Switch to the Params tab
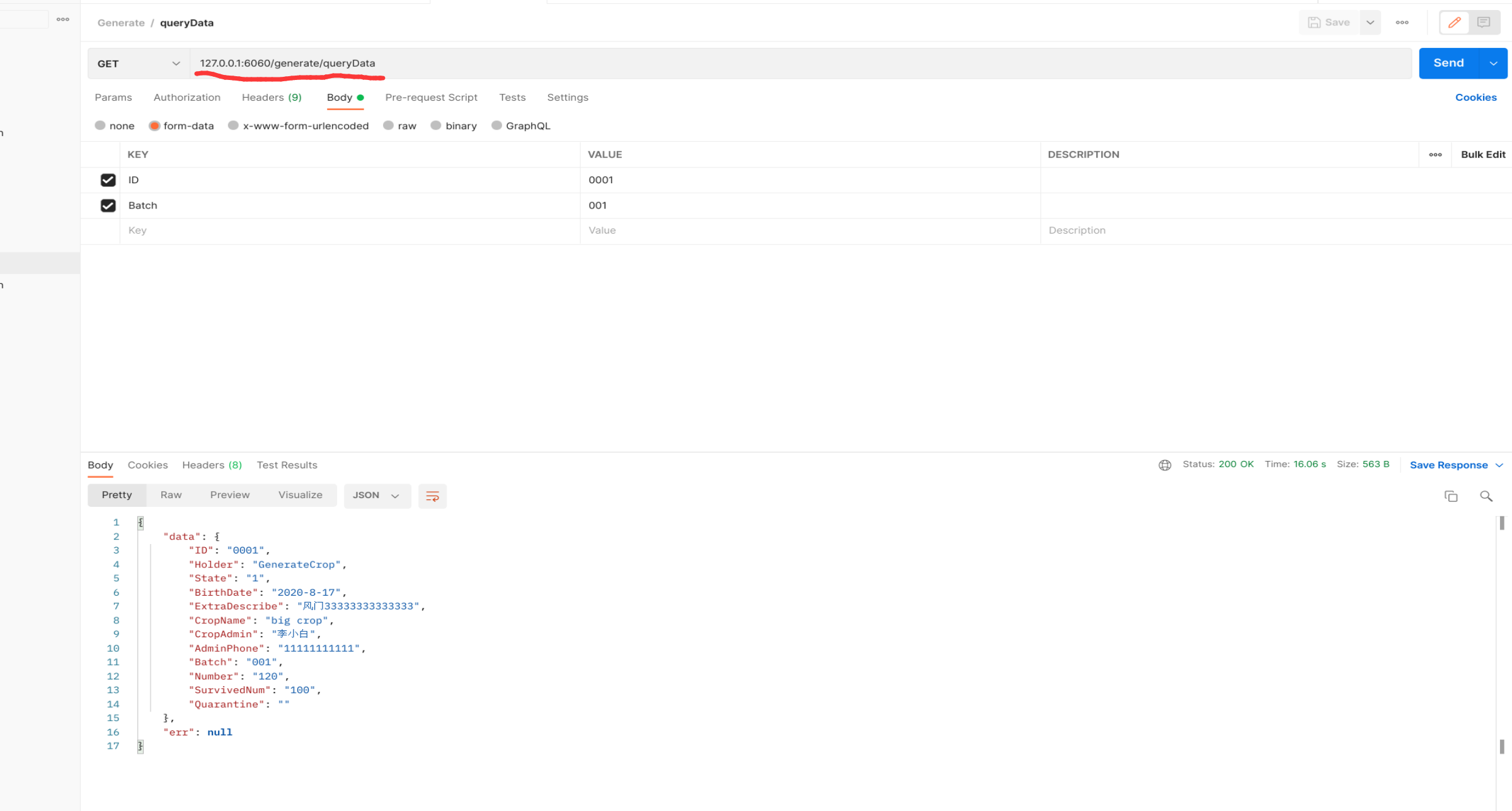Viewport: 1512px width, 811px height. (113, 97)
